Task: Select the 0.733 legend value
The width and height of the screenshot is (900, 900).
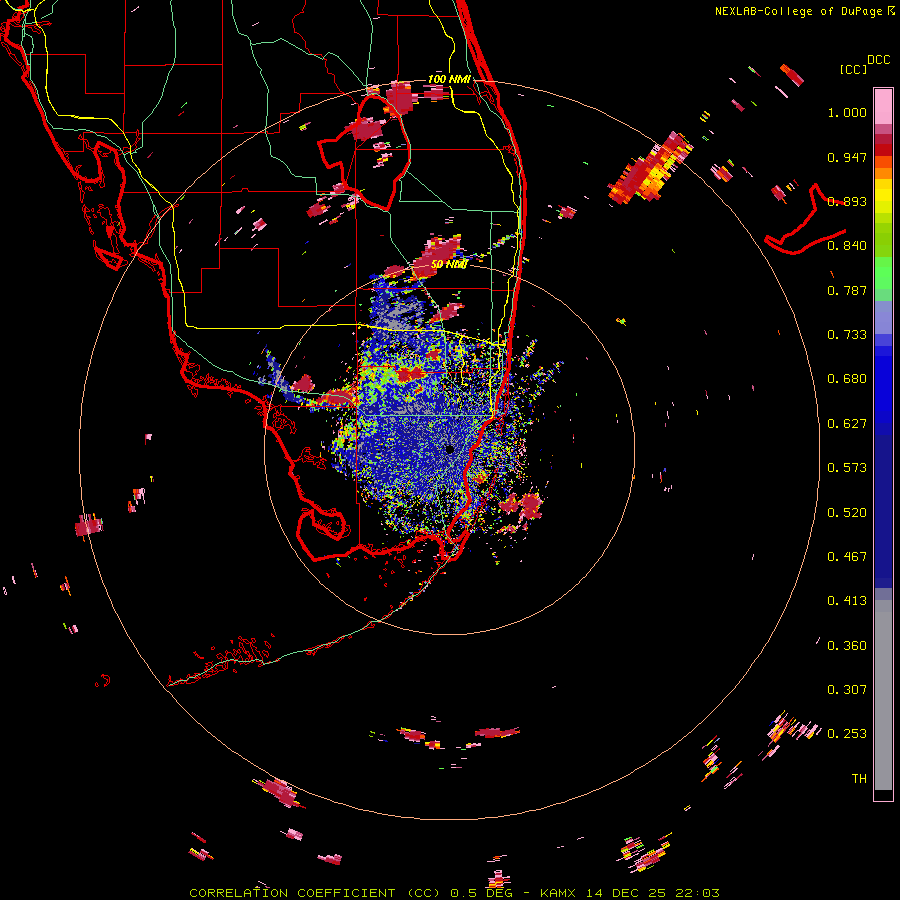Action: point(847,335)
